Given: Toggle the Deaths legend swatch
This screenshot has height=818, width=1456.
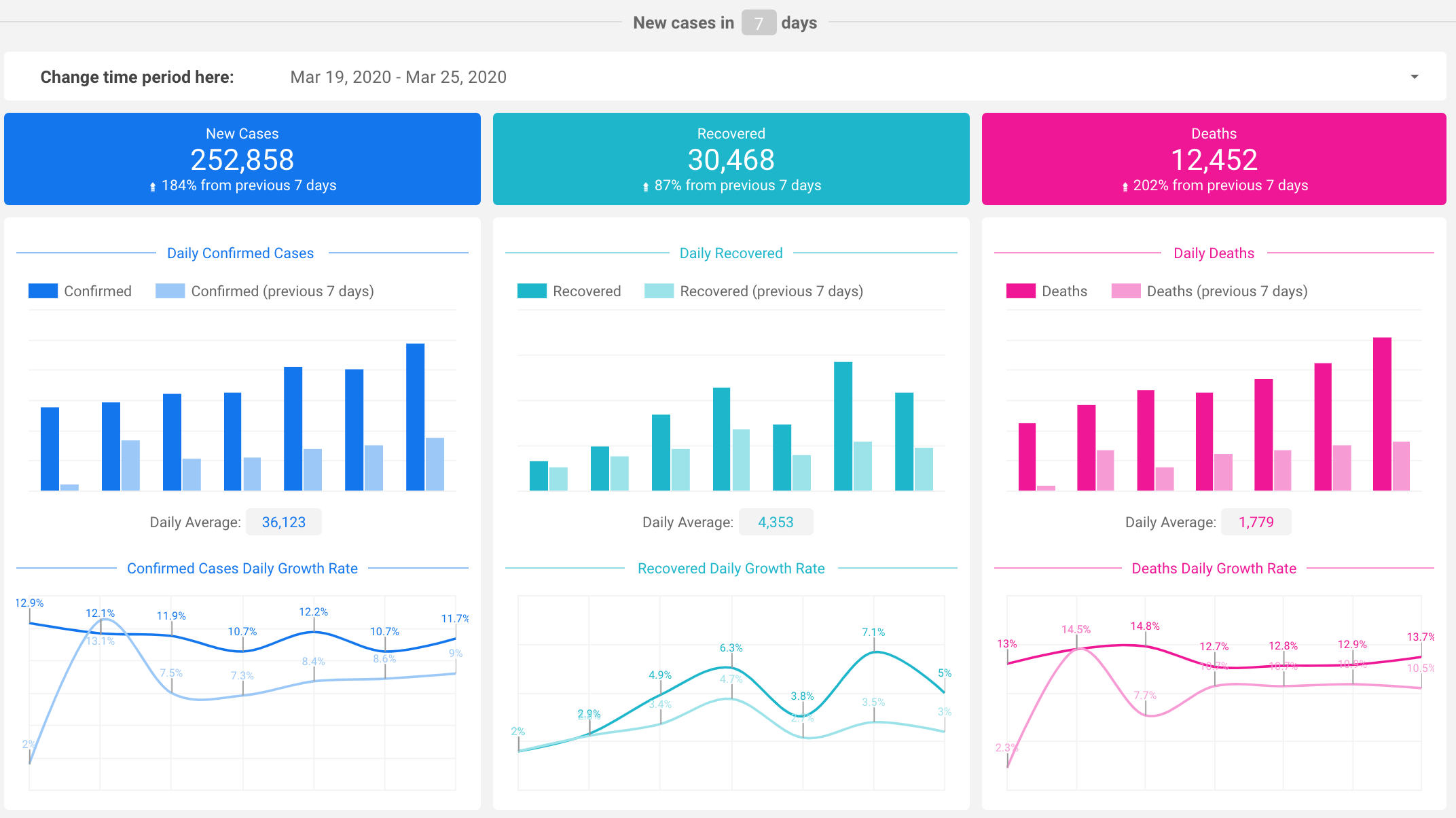Looking at the screenshot, I should point(1021,291).
